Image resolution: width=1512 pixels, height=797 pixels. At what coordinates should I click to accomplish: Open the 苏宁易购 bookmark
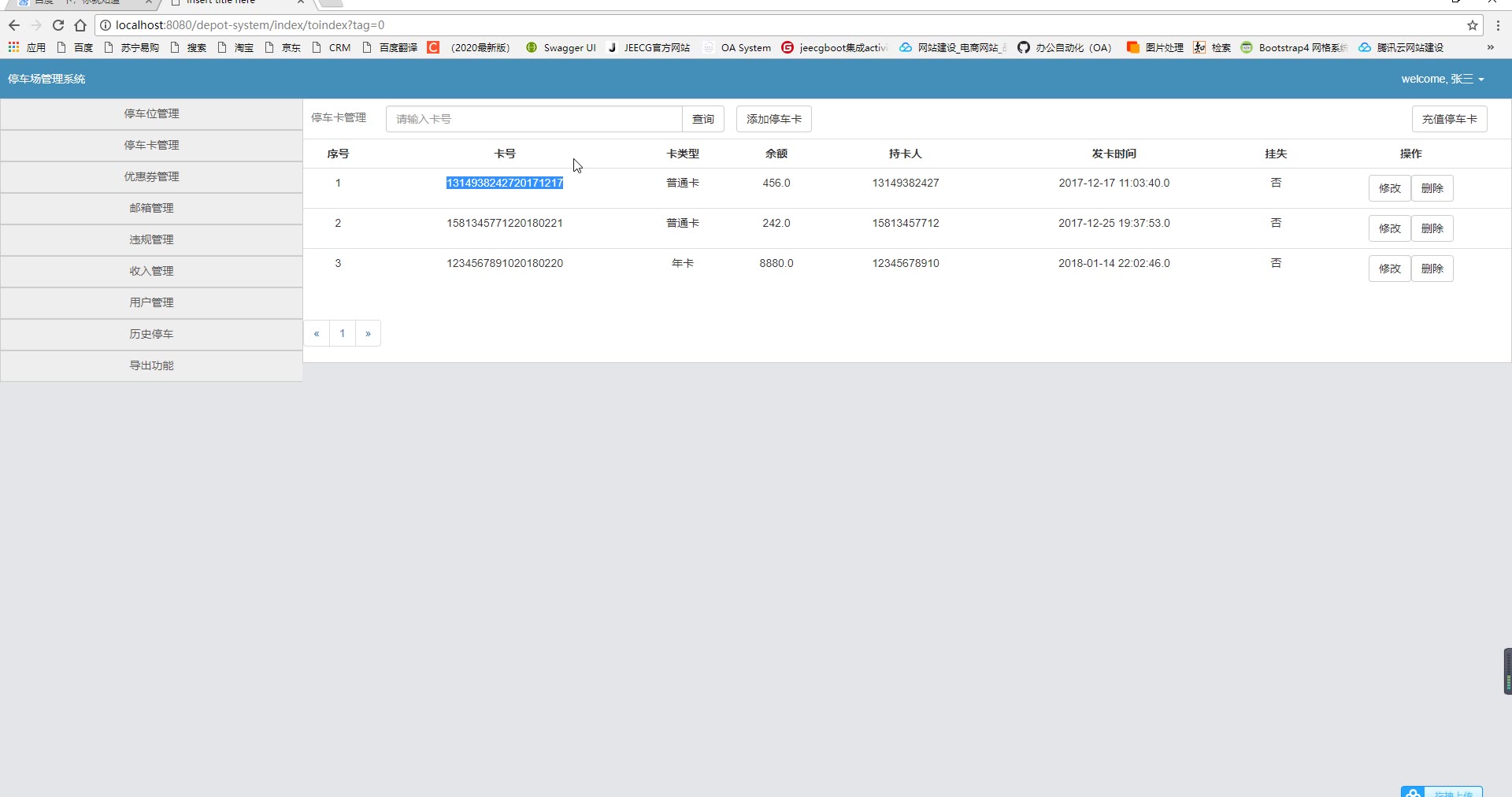click(x=132, y=47)
